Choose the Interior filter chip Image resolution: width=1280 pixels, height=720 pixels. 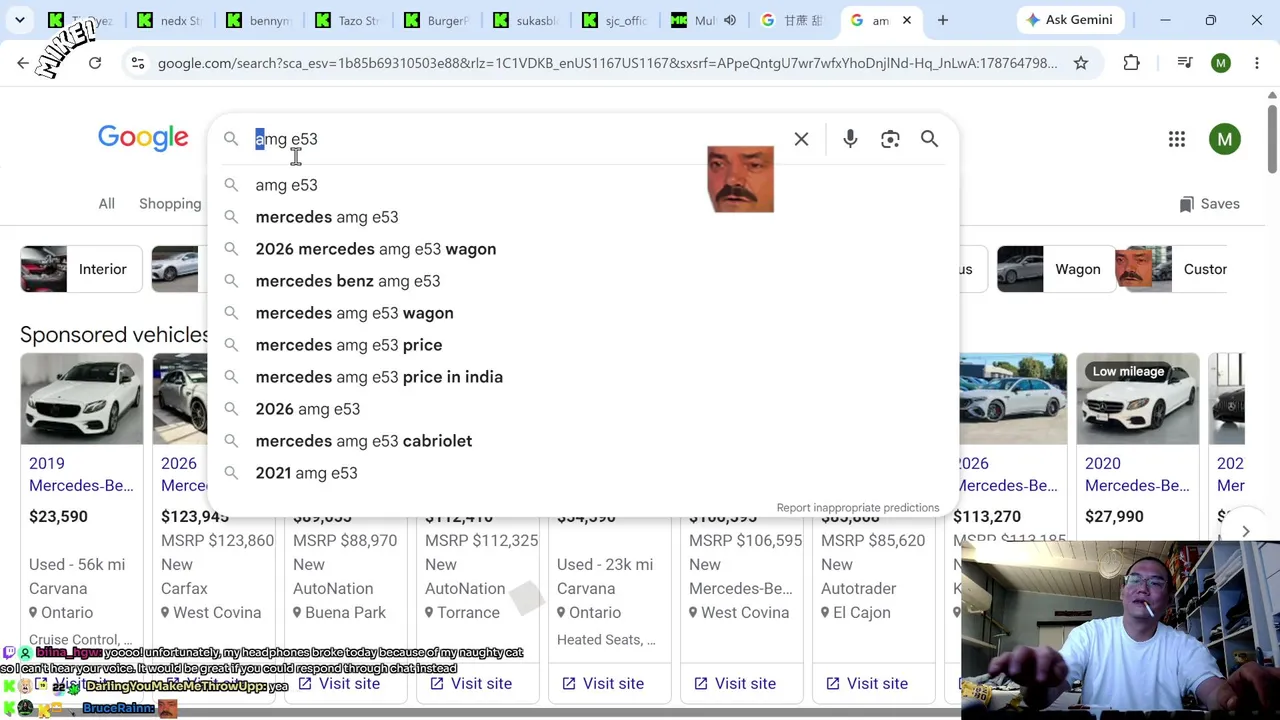[79, 269]
